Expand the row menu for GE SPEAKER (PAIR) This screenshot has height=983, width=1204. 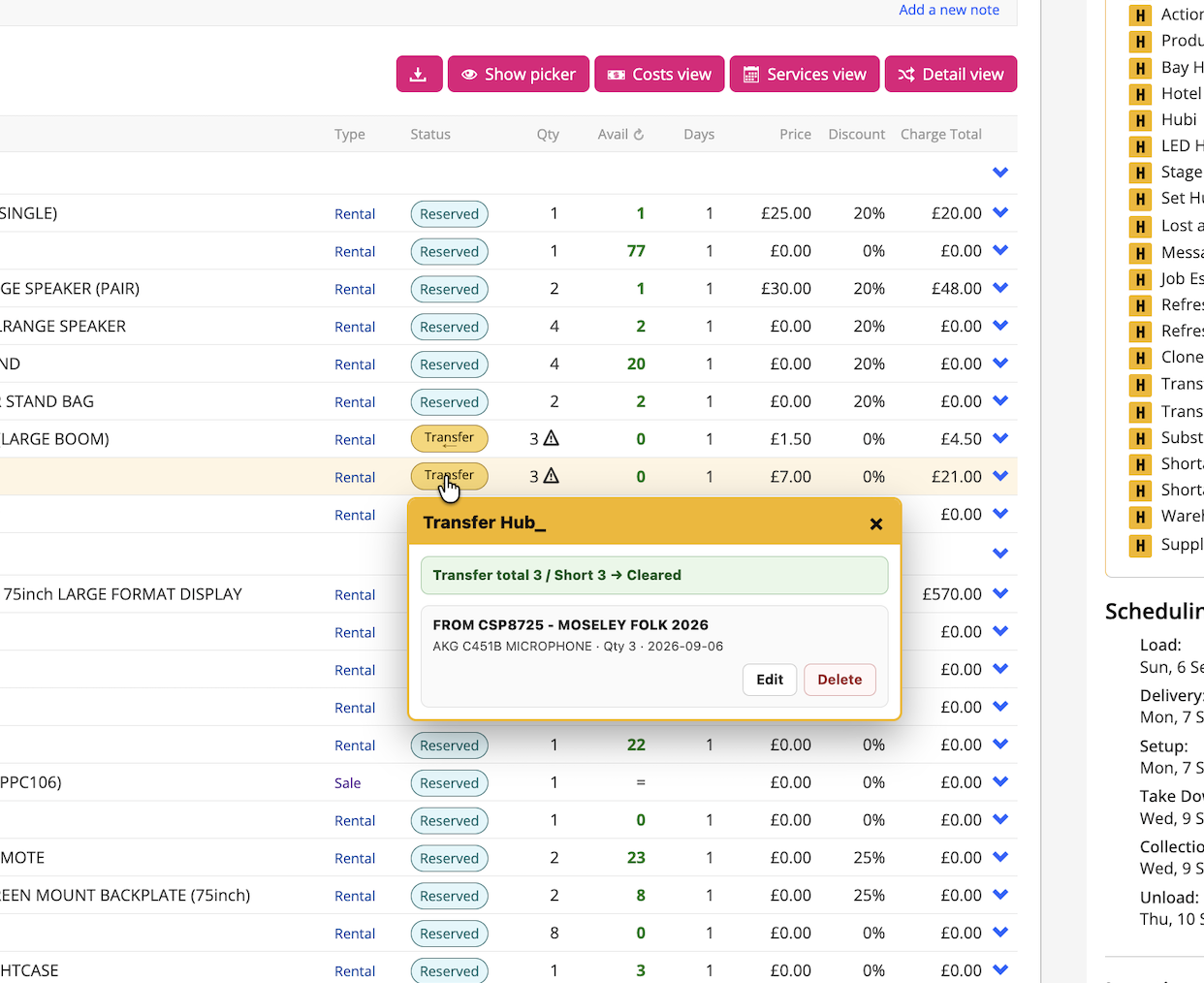1001,289
